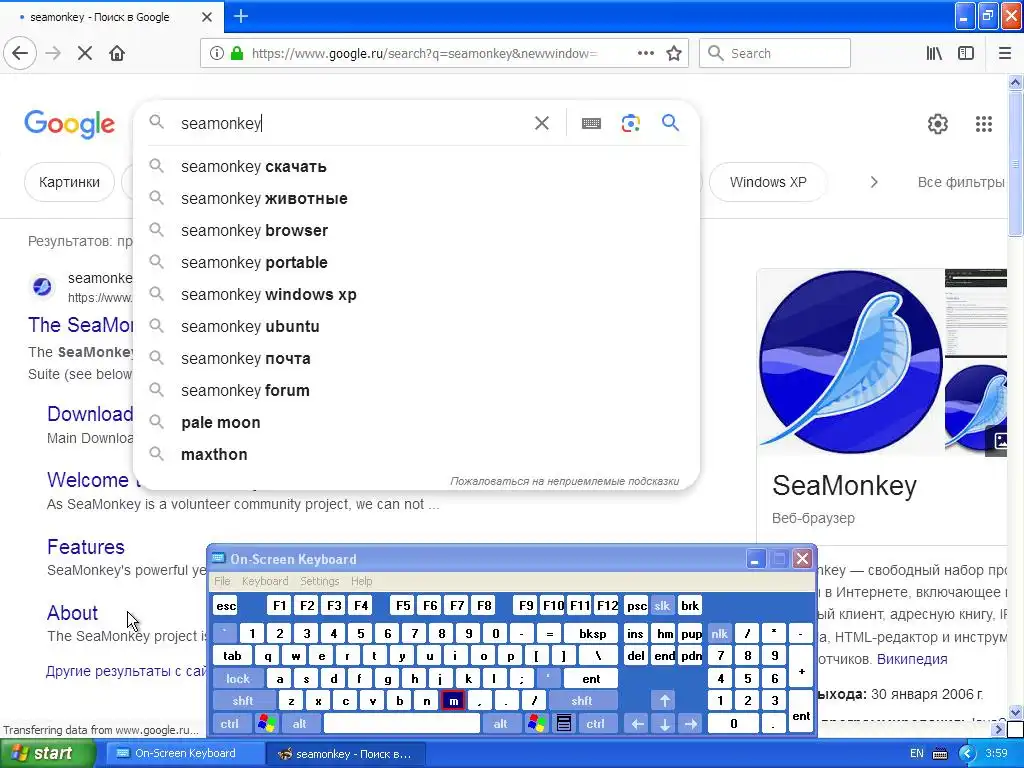Open the browser hamburger menu
The height and width of the screenshot is (768, 1024).
coord(1004,53)
